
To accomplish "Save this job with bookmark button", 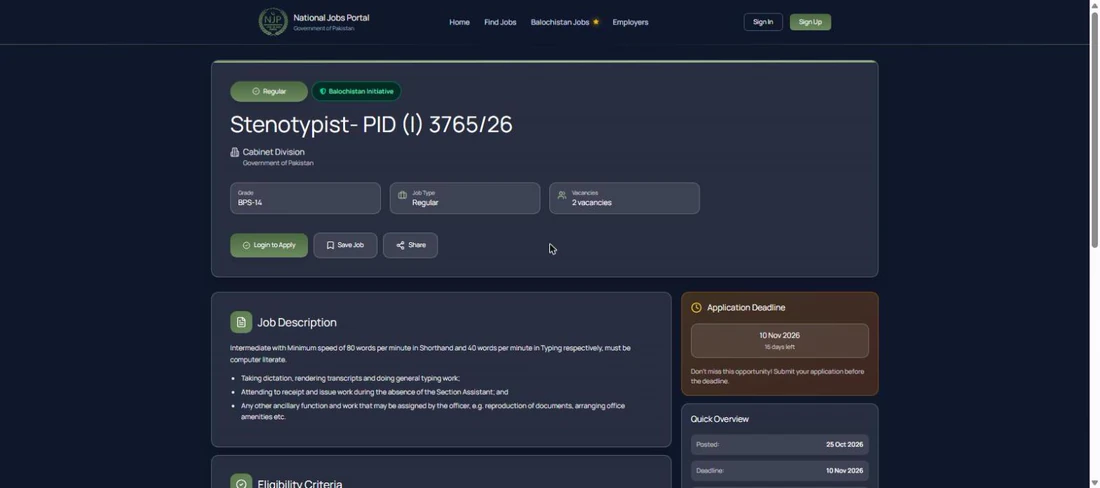I will [x=345, y=245].
